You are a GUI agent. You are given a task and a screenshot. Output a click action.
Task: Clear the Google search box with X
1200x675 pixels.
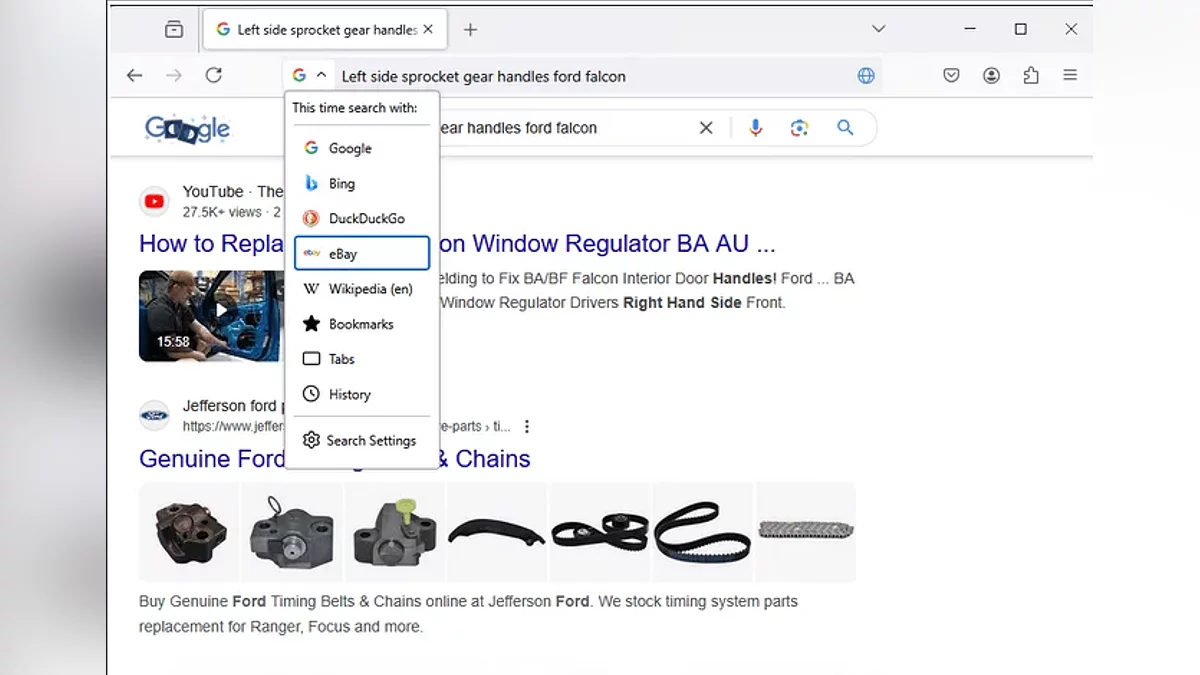(x=706, y=128)
